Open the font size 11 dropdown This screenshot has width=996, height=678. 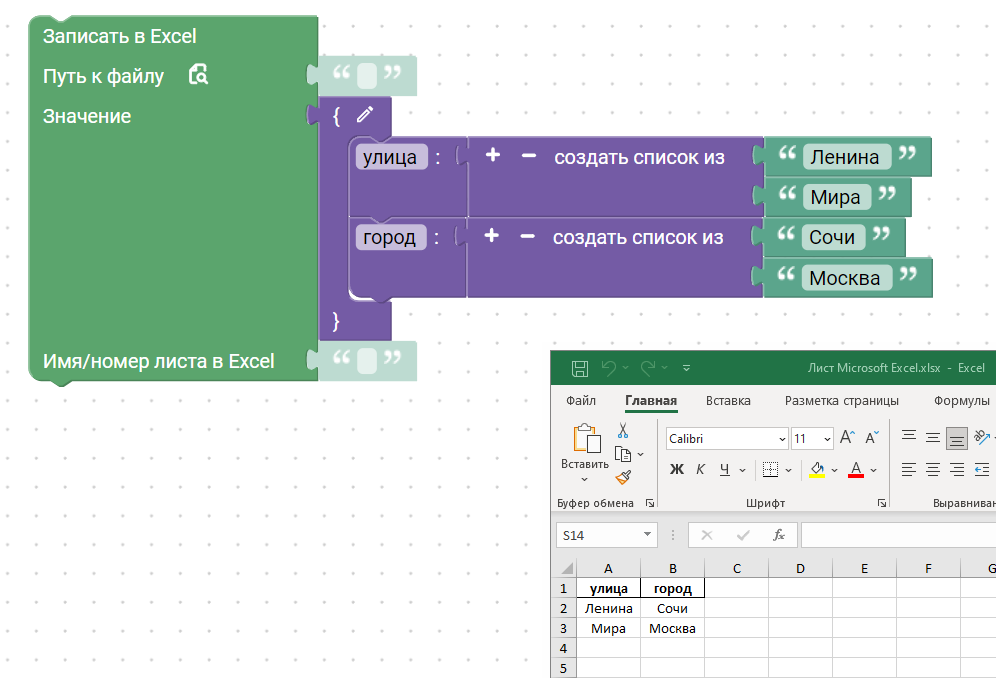827,438
